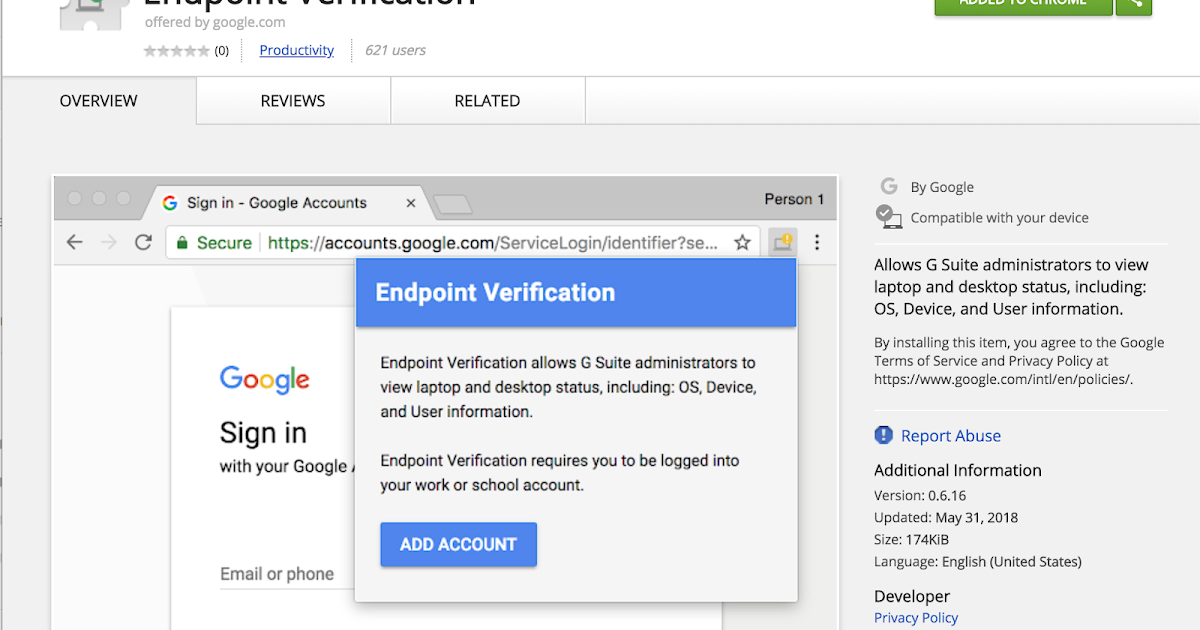Screen dimensions: 1200x630
Task: Click the share icon button
Action: pos(1135,4)
